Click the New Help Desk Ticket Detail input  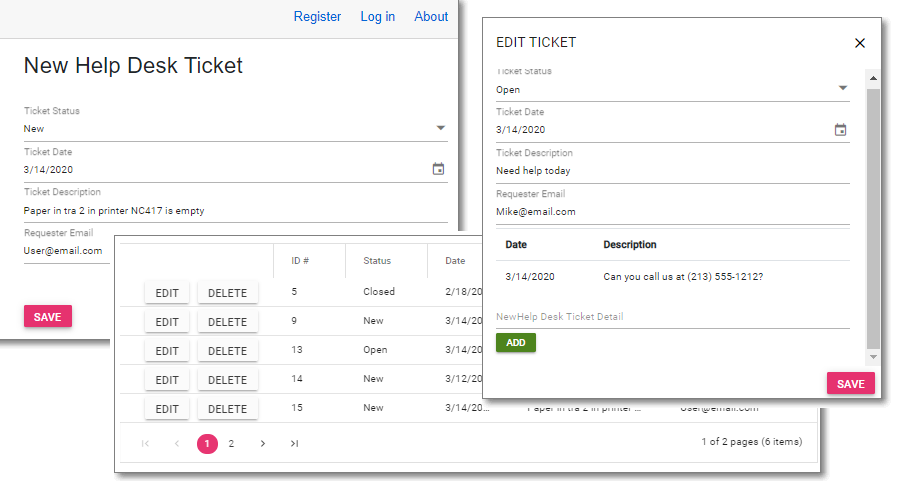(x=673, y=316)
